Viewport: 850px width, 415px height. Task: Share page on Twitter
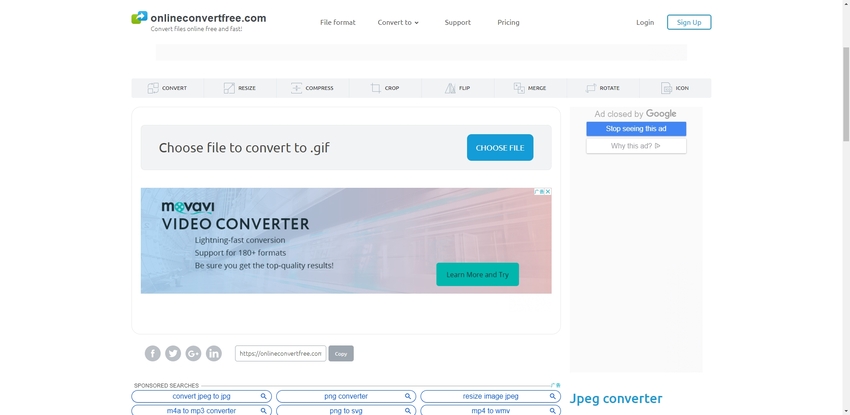[x=173, y=354]
